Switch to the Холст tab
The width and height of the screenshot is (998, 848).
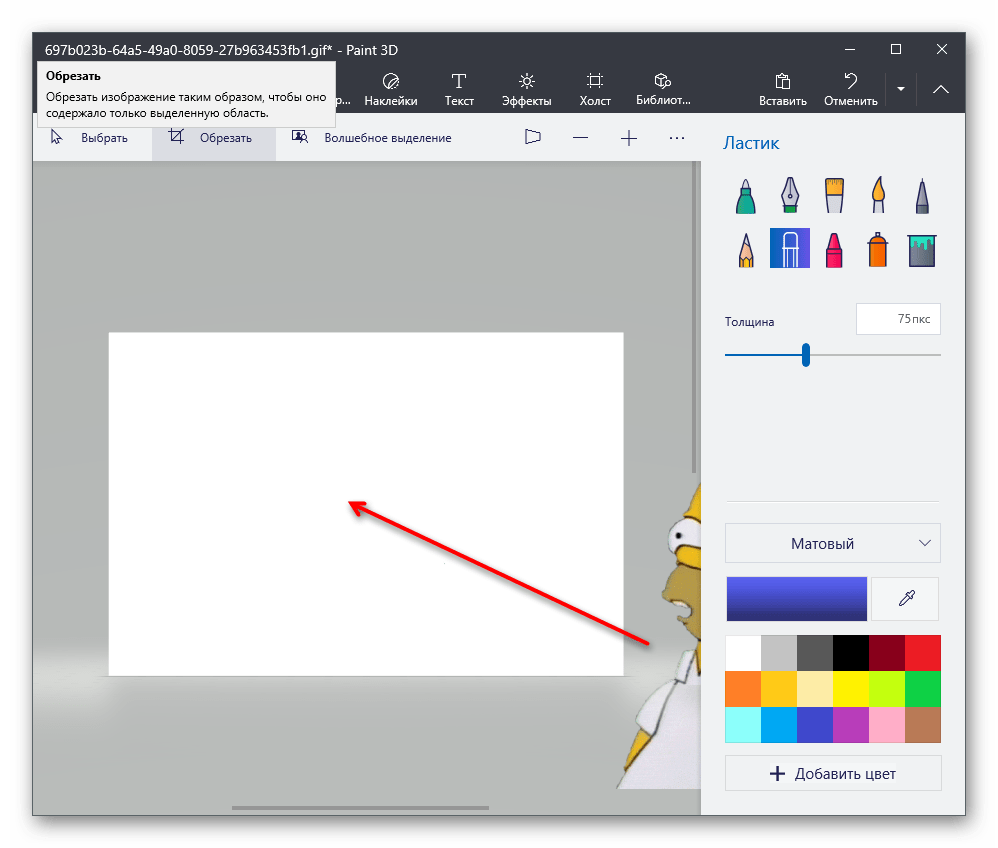coord(595,89)
